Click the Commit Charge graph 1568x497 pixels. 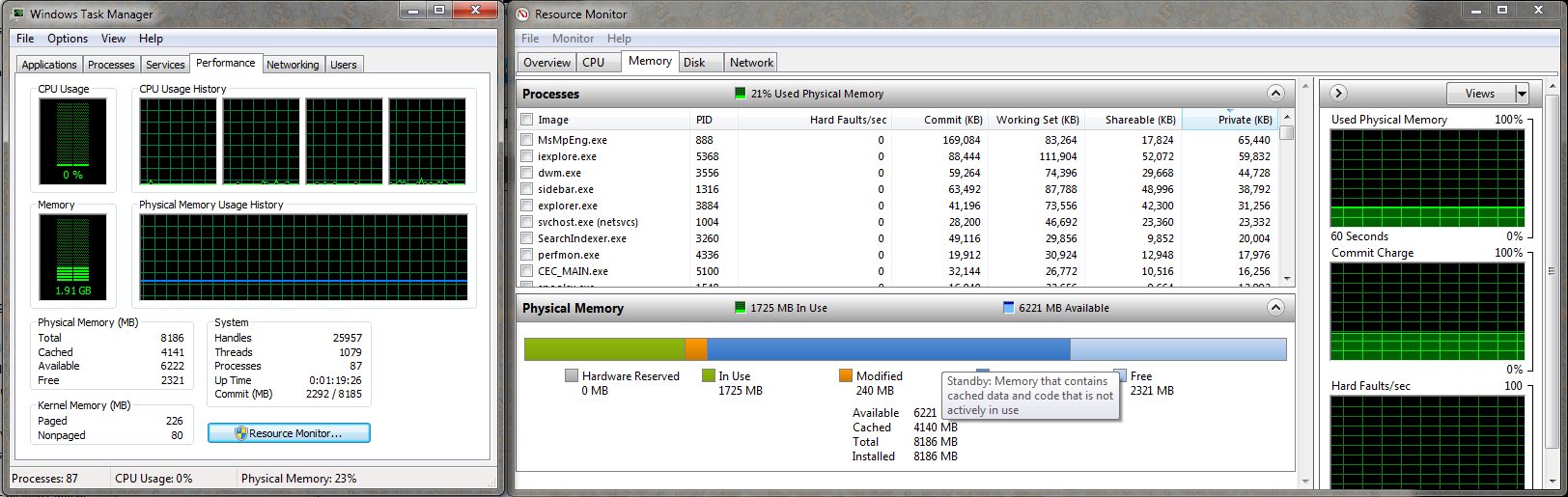1427,311
